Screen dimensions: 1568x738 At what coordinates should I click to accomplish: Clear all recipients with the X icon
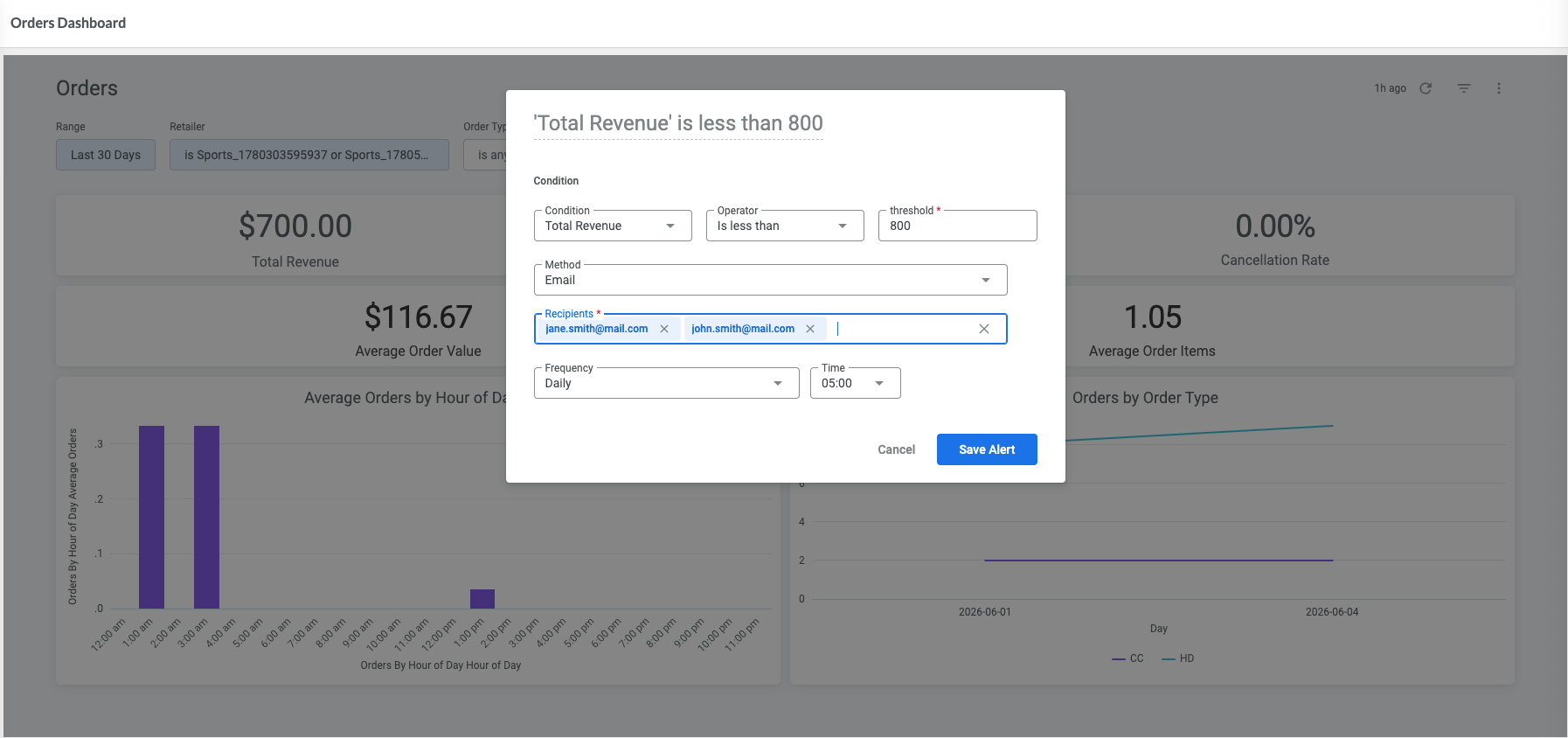coord(984,329)
